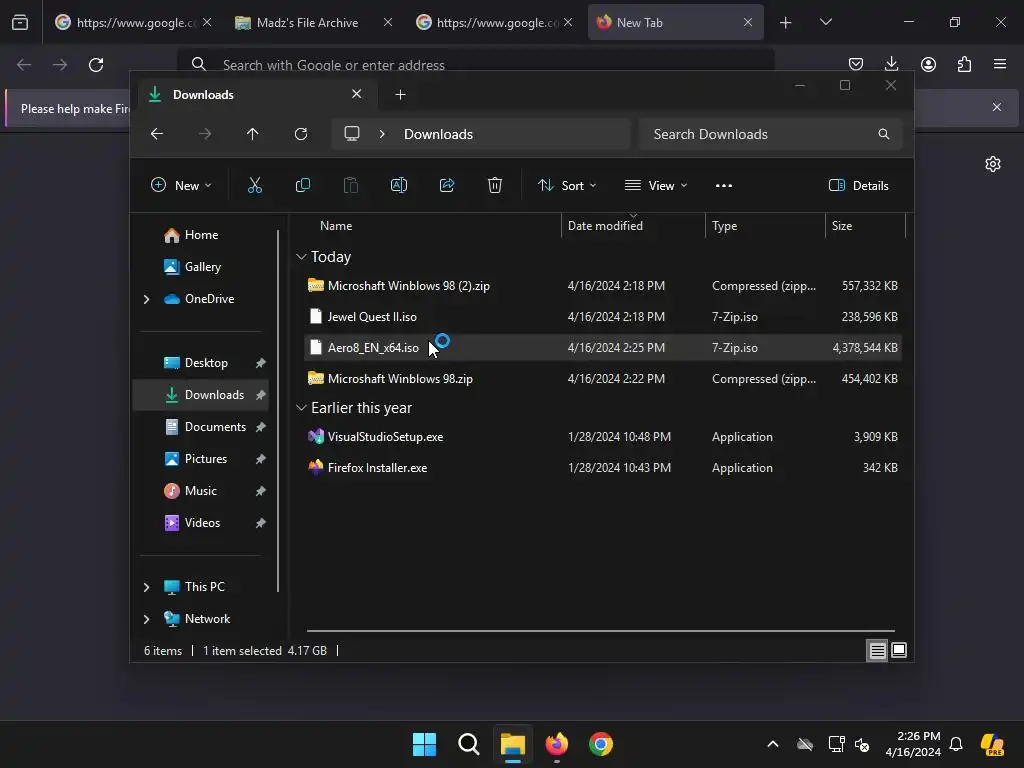Open Firefox hamburger application menu
Screen dimensions: 1024x768
pyautogui.click(x=1000, y=64)
